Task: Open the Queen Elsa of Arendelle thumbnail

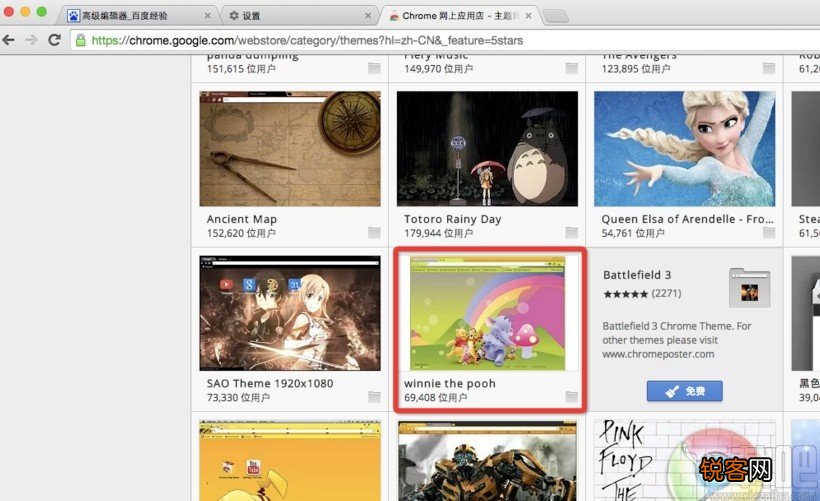Action: coord(685,149)
